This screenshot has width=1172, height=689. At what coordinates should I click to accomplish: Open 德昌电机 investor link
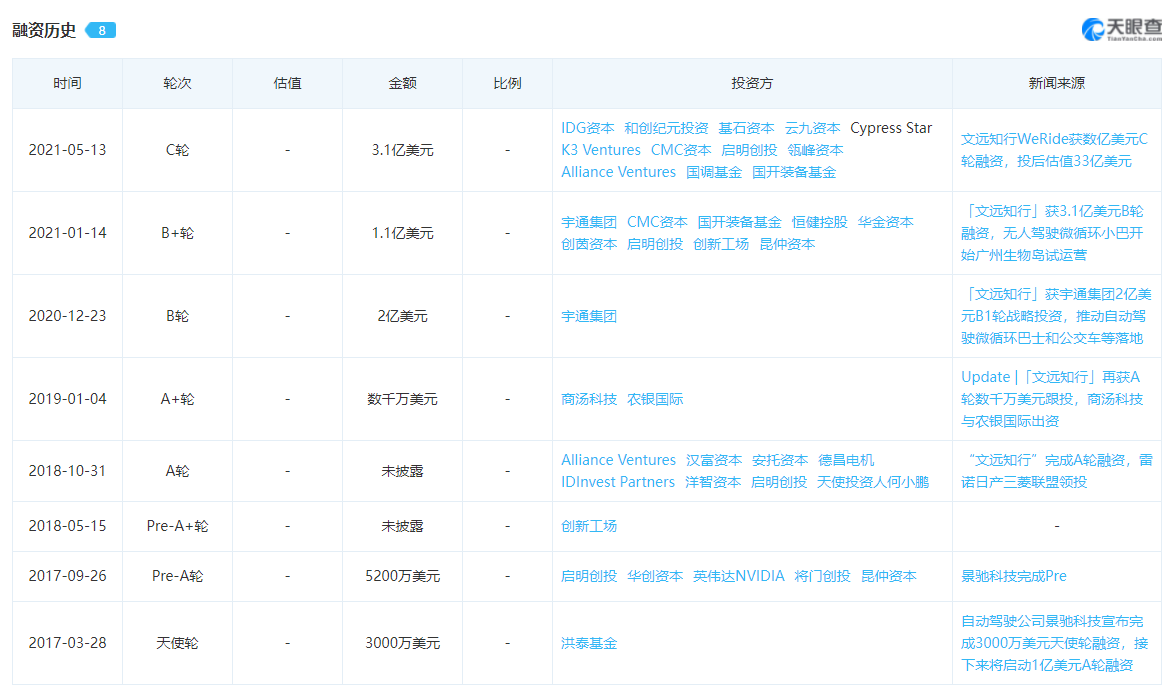[845, 460]
